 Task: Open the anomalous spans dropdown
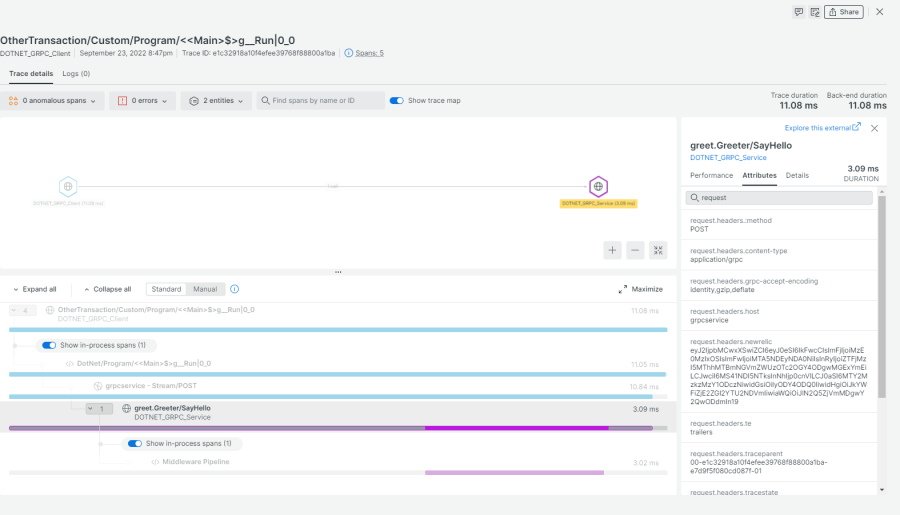[54, 101]
